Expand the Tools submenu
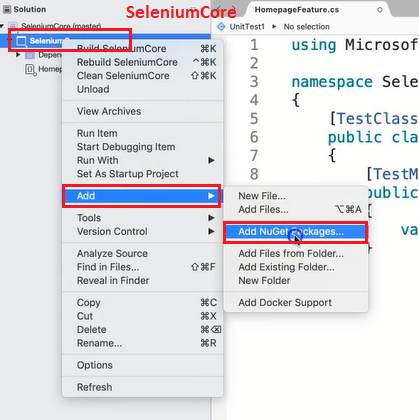The height and width of the screenshot is (420, 419). click(x=142, y=218)
